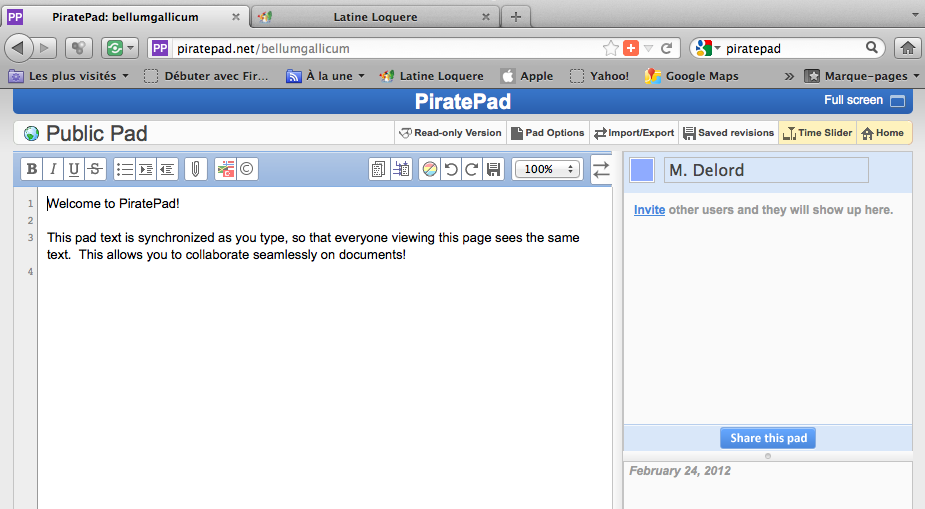Click the browser back button
The width and height of the screenshot is (925, 509).
18,48
